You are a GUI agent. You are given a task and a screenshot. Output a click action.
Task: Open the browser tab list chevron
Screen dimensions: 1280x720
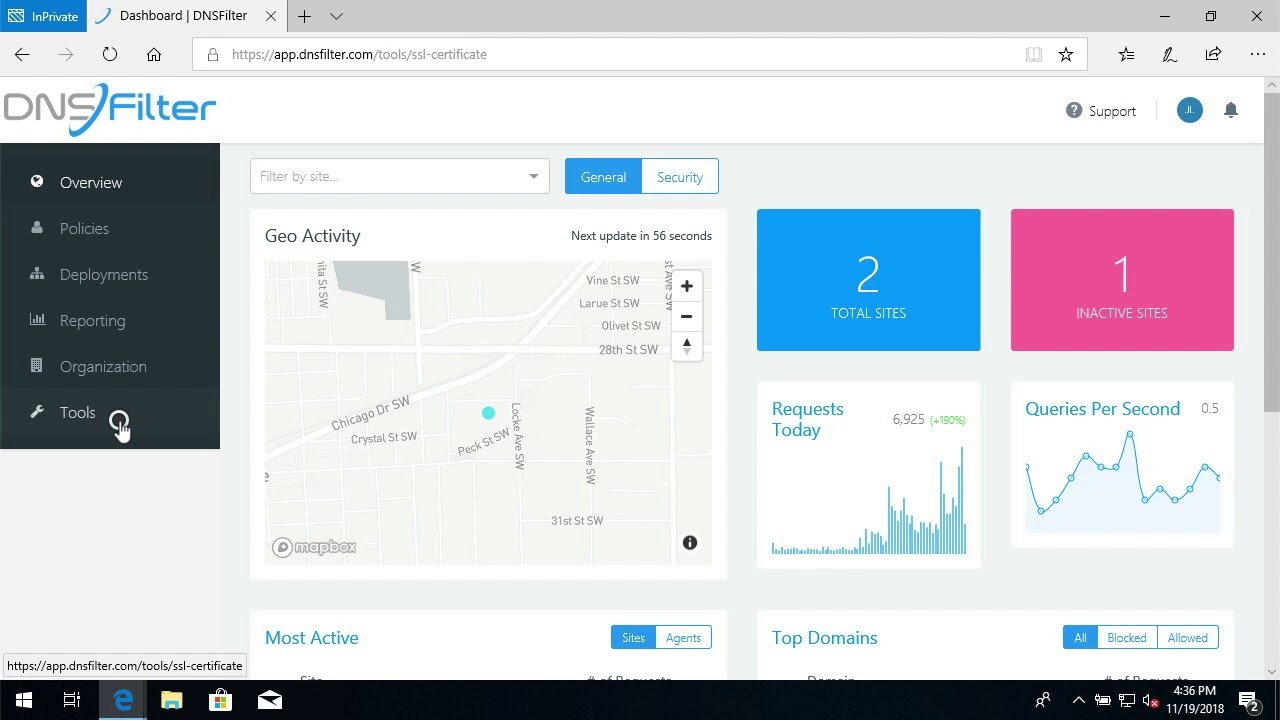pos(336,16)
